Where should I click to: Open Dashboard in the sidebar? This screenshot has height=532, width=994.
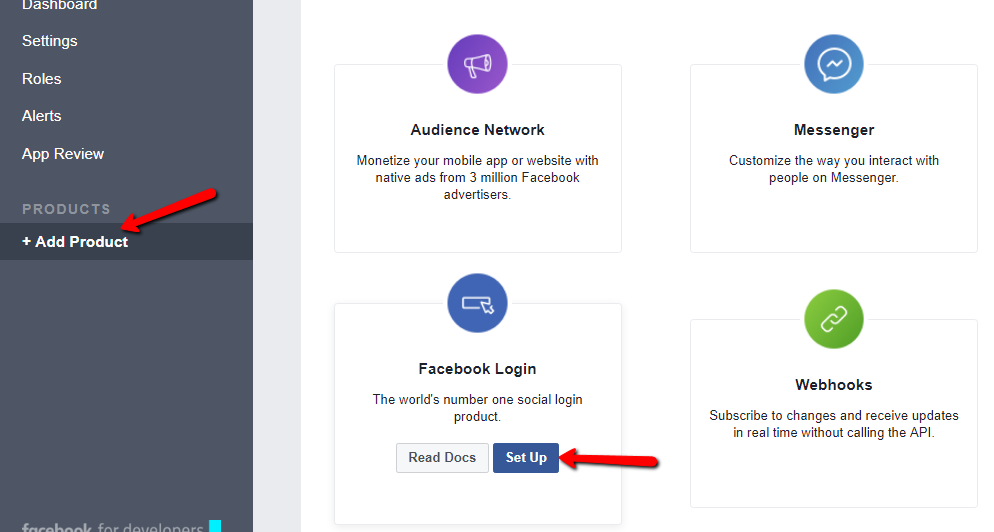pyautogui.click(x=60, y=5)
